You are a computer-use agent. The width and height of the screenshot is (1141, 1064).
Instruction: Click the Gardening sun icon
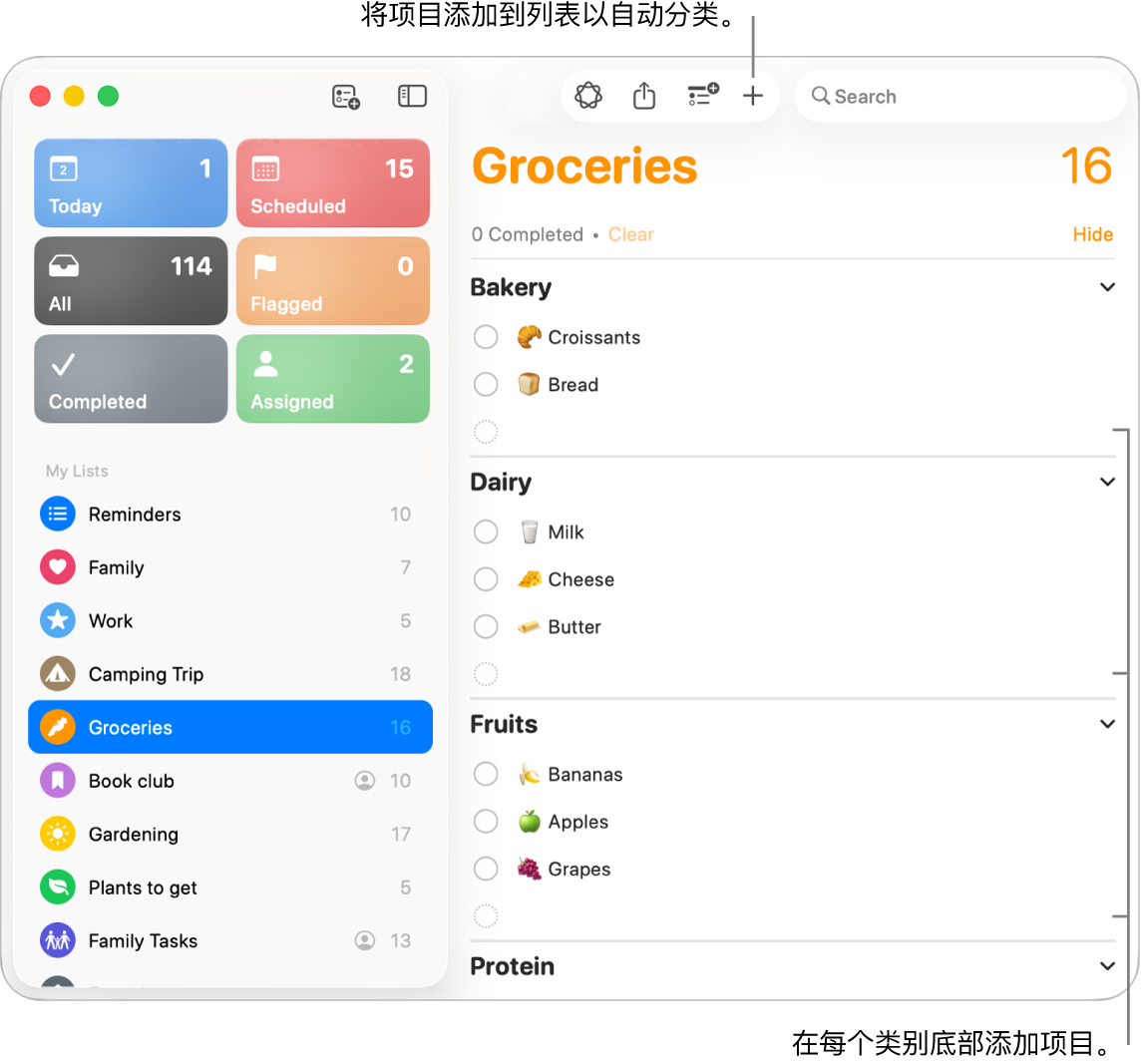point(58,834)
